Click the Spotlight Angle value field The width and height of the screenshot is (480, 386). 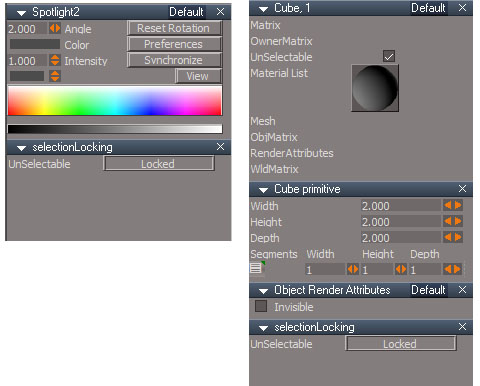(x=27, y=29)
